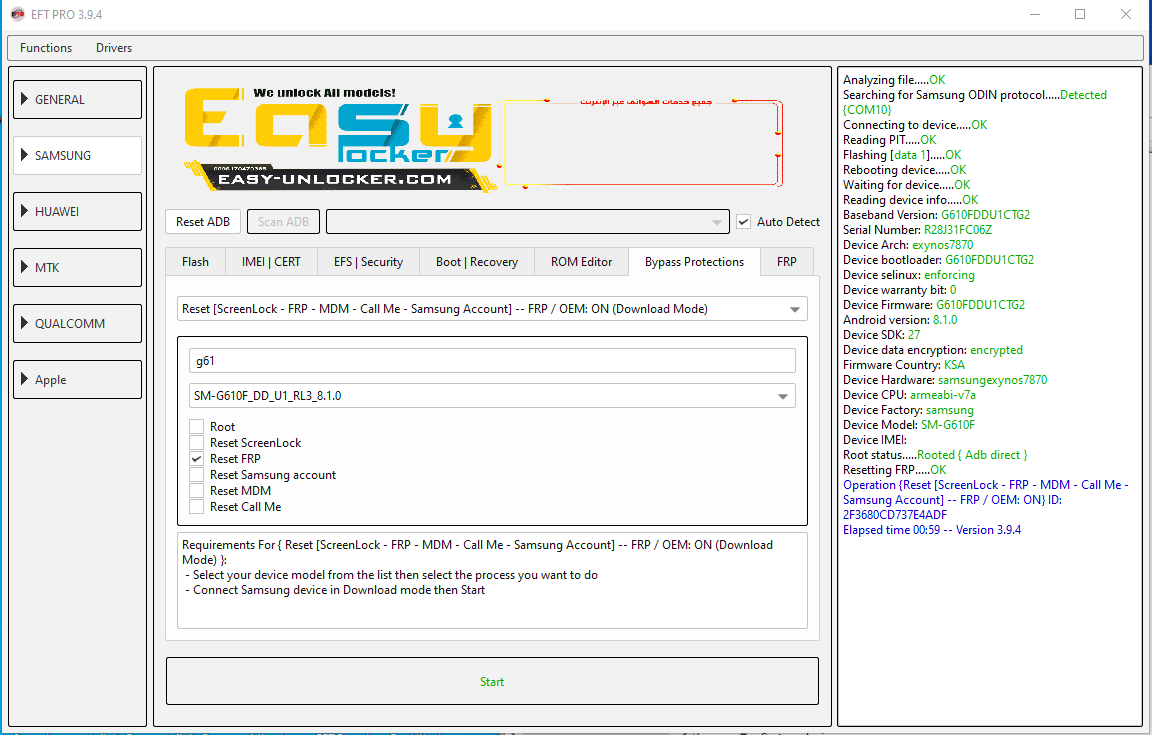Screen dimensions: 1152x735
Task: Click the 'Device bootloader: G610FDDU1CTG2' log line
Action: coord(938,259)
